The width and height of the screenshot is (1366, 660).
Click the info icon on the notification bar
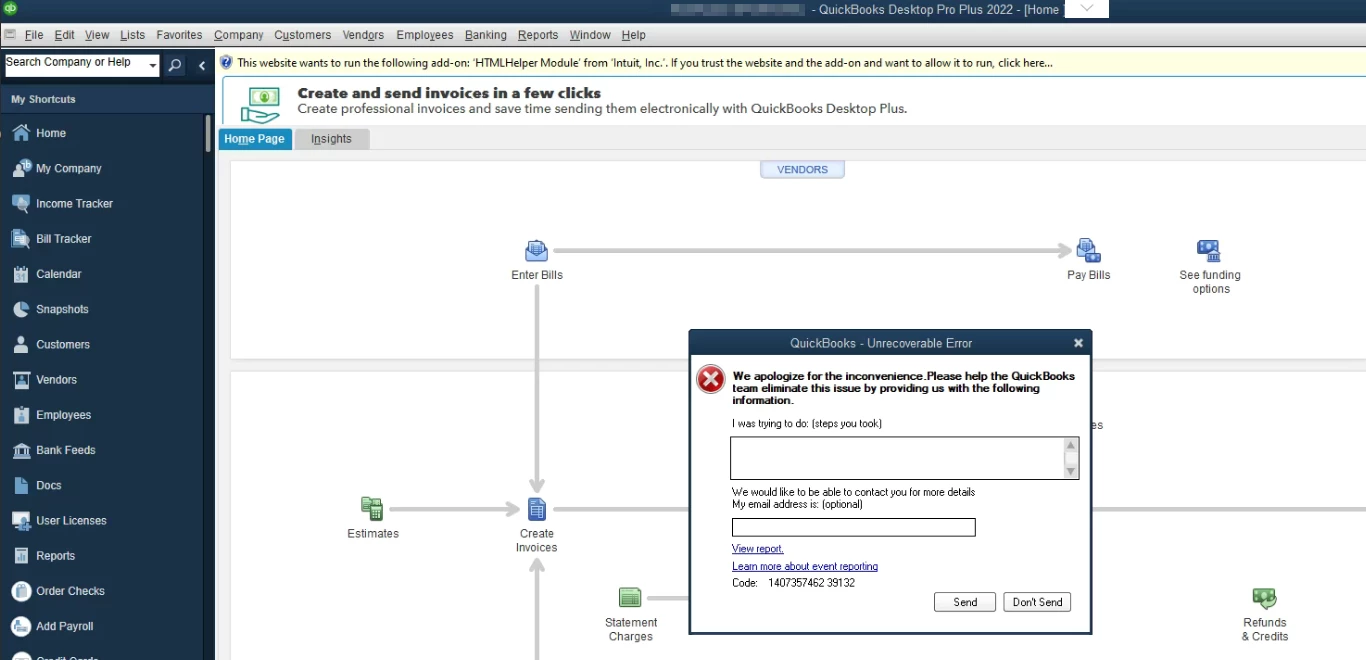(227, 62)
